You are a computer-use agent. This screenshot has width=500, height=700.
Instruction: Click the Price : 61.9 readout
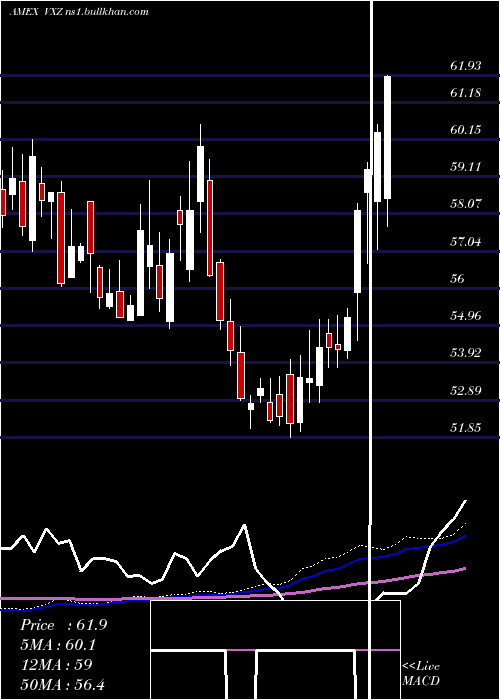pyautogui.click(x=63, y=625)
